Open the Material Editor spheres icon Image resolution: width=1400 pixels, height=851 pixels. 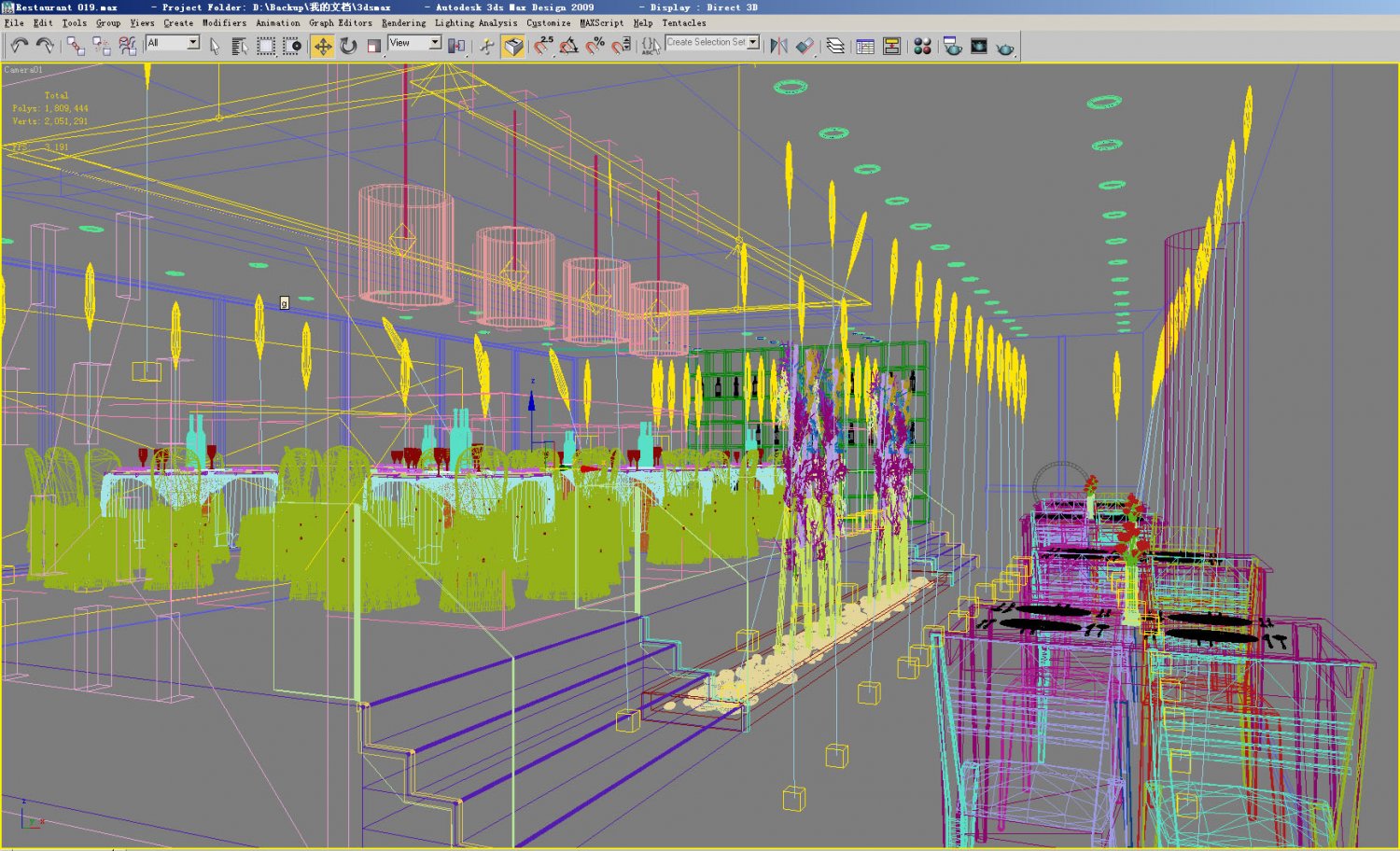click(x=922, y=46)
